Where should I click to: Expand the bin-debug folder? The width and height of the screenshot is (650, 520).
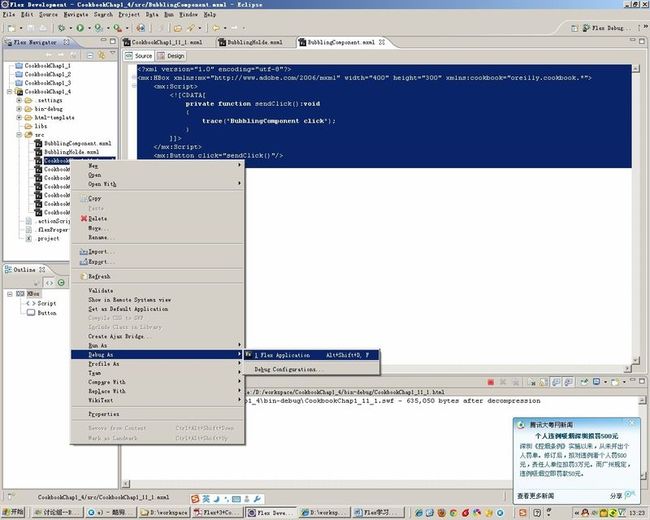19,109
